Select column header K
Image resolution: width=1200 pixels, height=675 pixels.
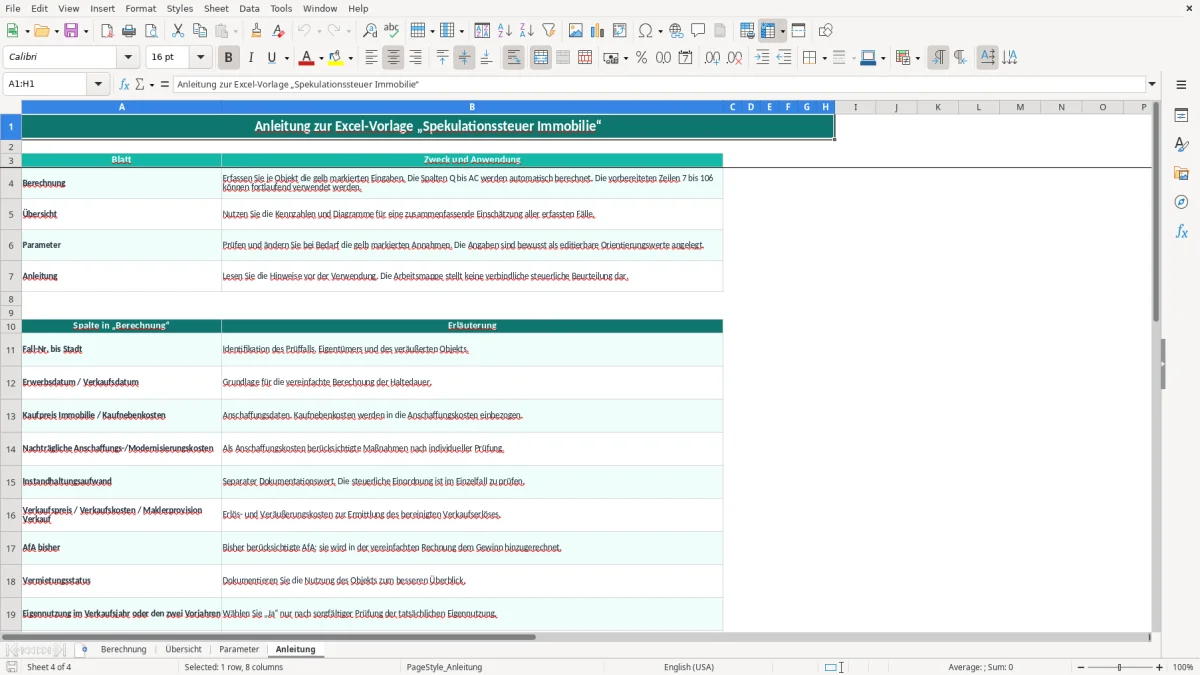937,107
